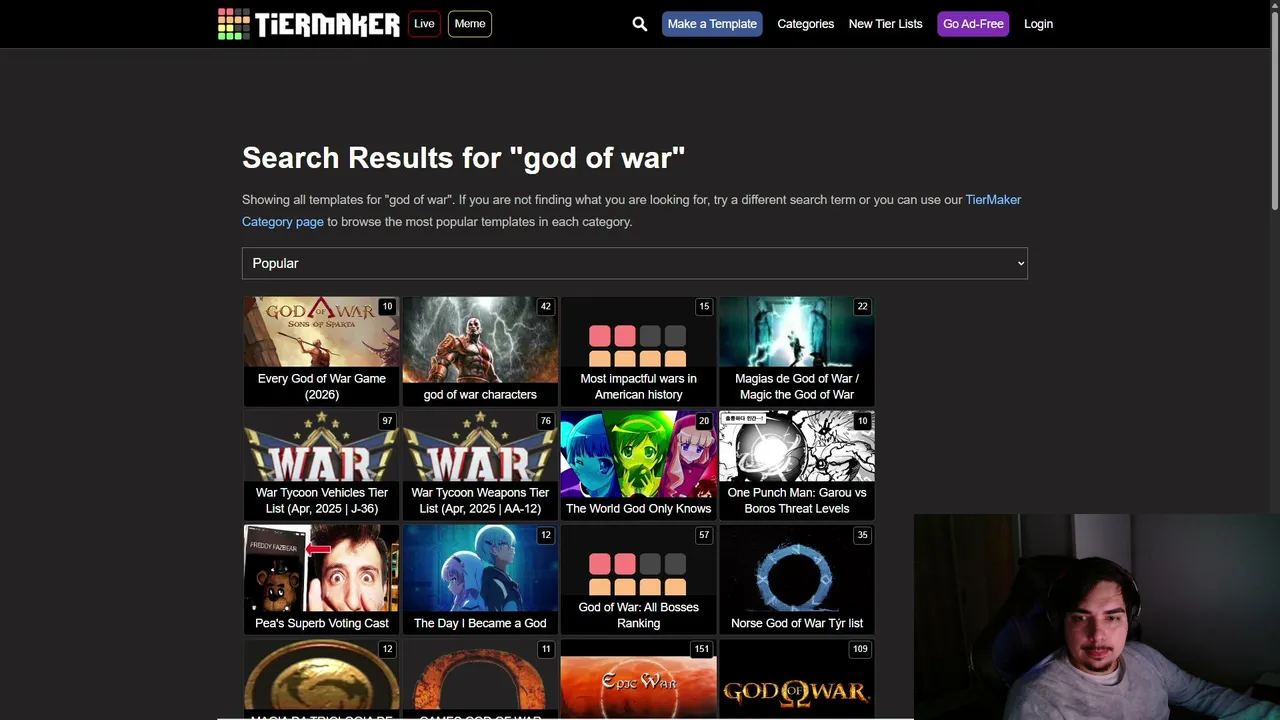The width and height of the screenshot is (1280, 720).
Task: Click 'War Tycoon Weapons Tier List' title text
Action: (480, 501)
